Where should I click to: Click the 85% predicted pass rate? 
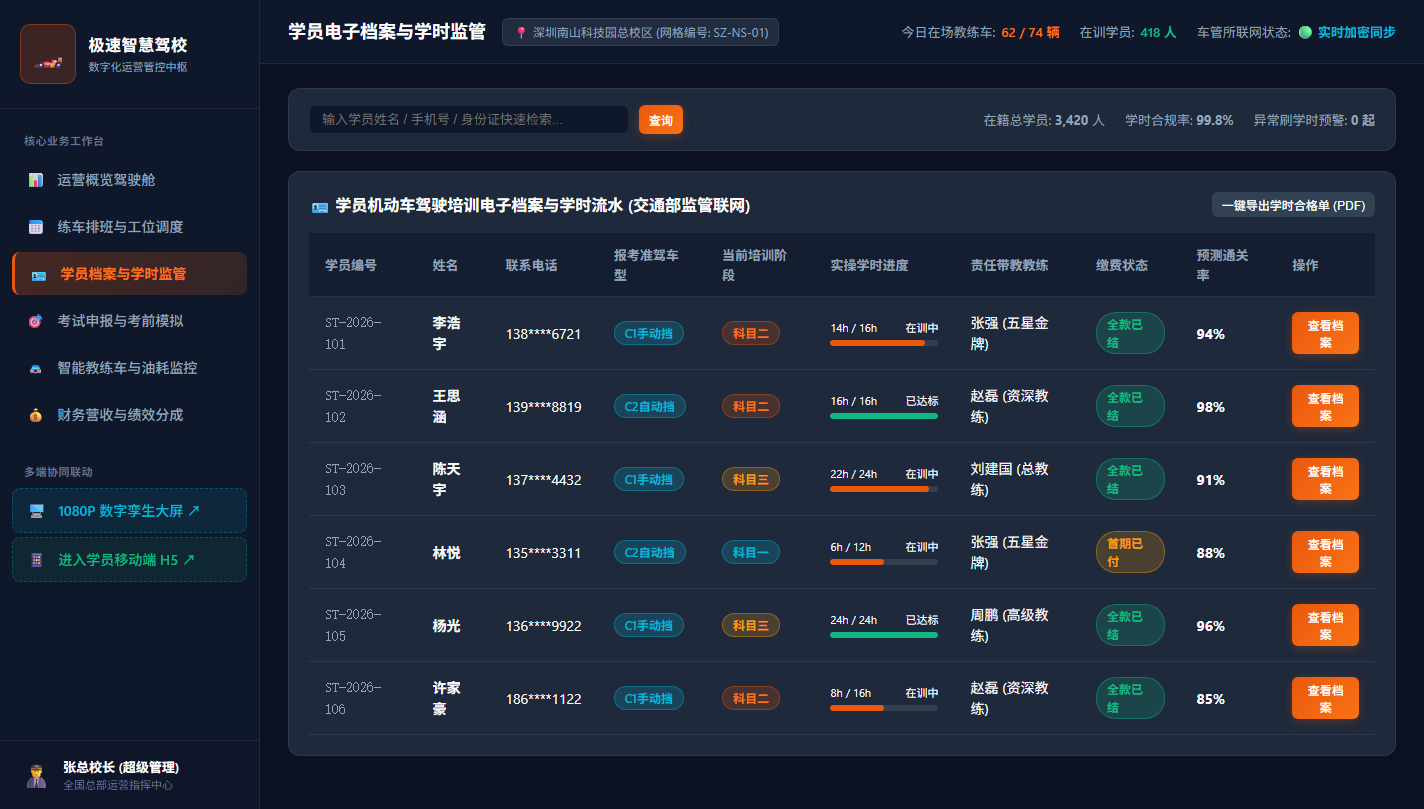(1210, 699)
